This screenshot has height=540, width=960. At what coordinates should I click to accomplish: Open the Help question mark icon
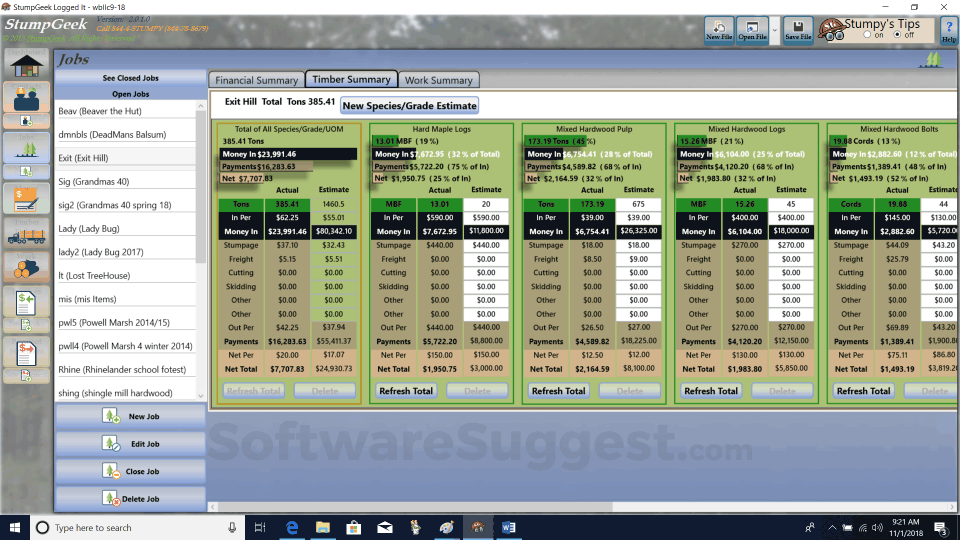(948, 30)
